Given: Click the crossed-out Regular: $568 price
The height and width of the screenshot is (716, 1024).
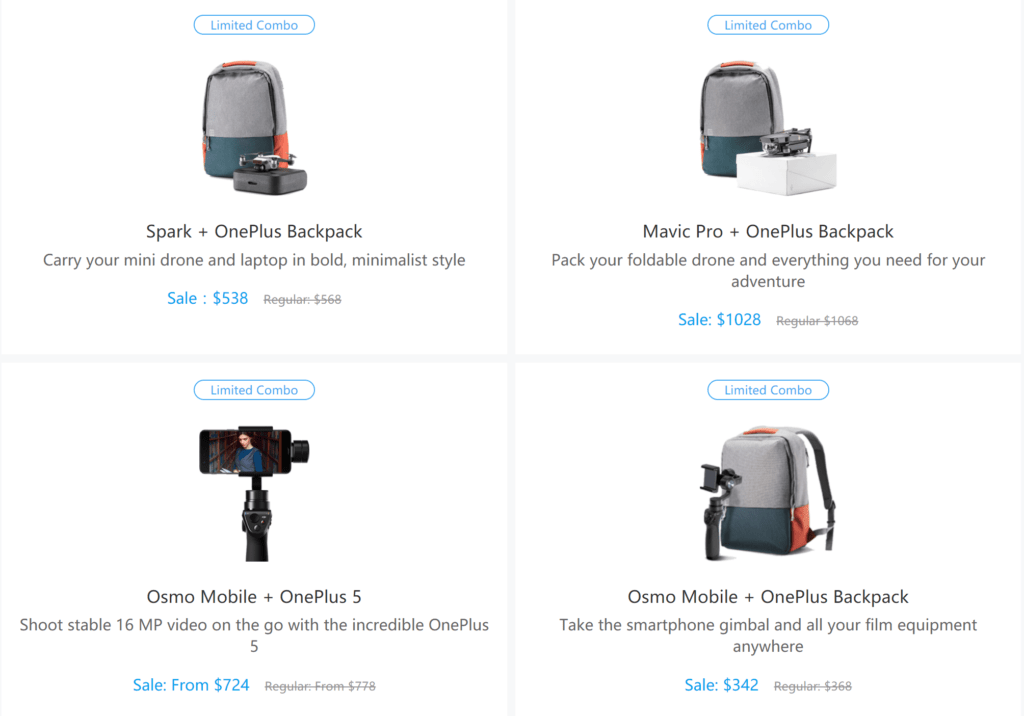Looking at the screenshot, I should pos(302,299).
